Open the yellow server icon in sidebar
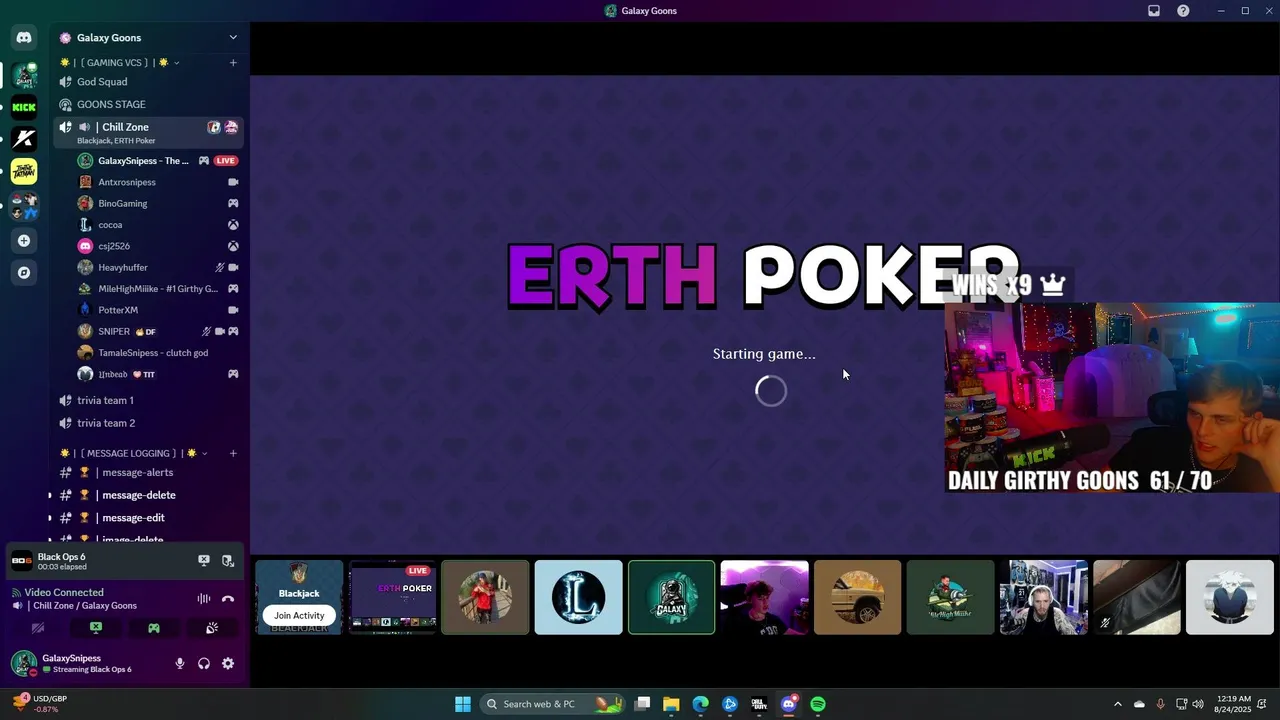The image size is (1280, 720). [x=24, y=171]
